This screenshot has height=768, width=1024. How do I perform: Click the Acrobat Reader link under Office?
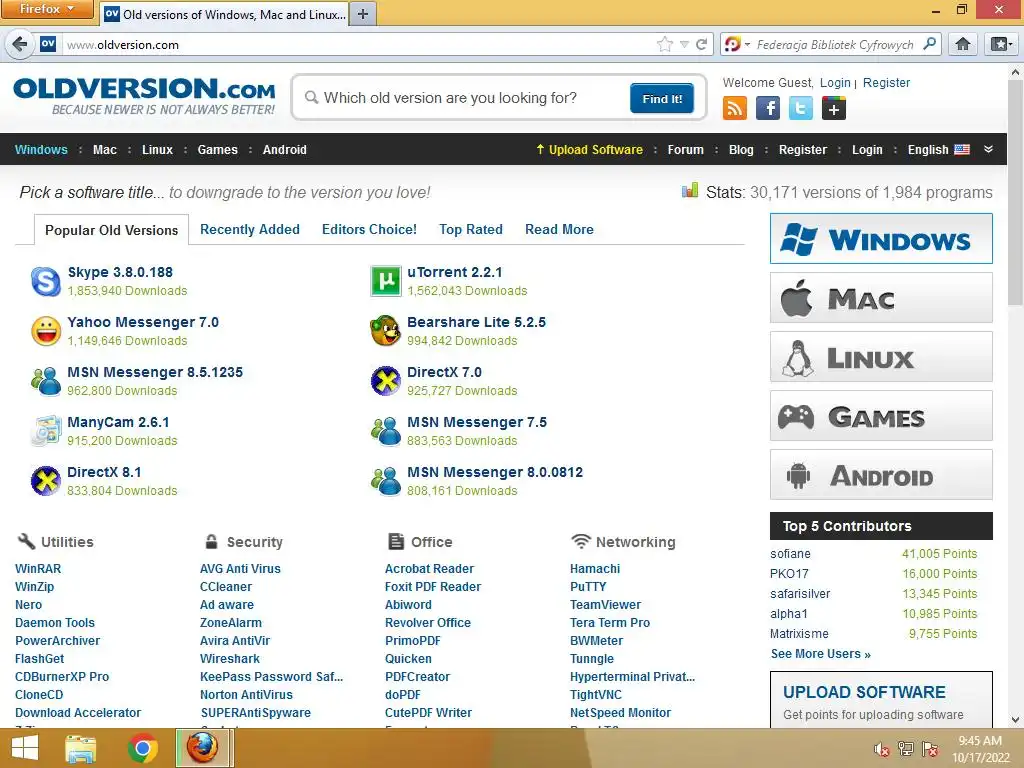click(429, 569)
